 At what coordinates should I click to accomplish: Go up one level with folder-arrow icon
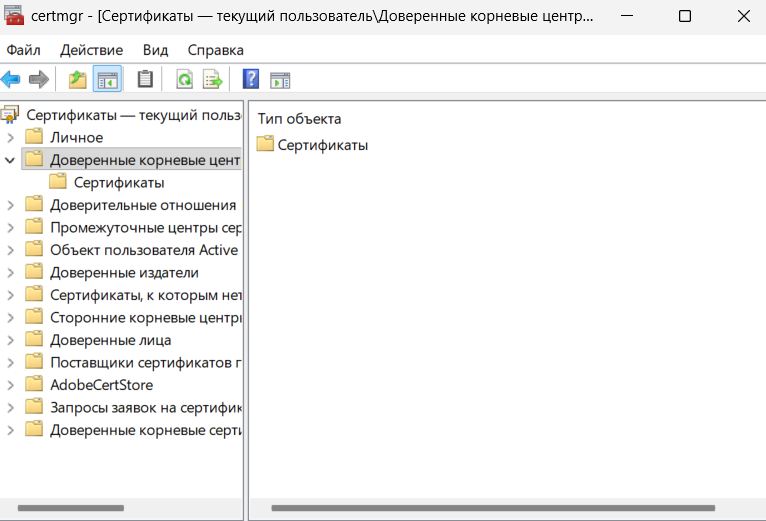77,79
